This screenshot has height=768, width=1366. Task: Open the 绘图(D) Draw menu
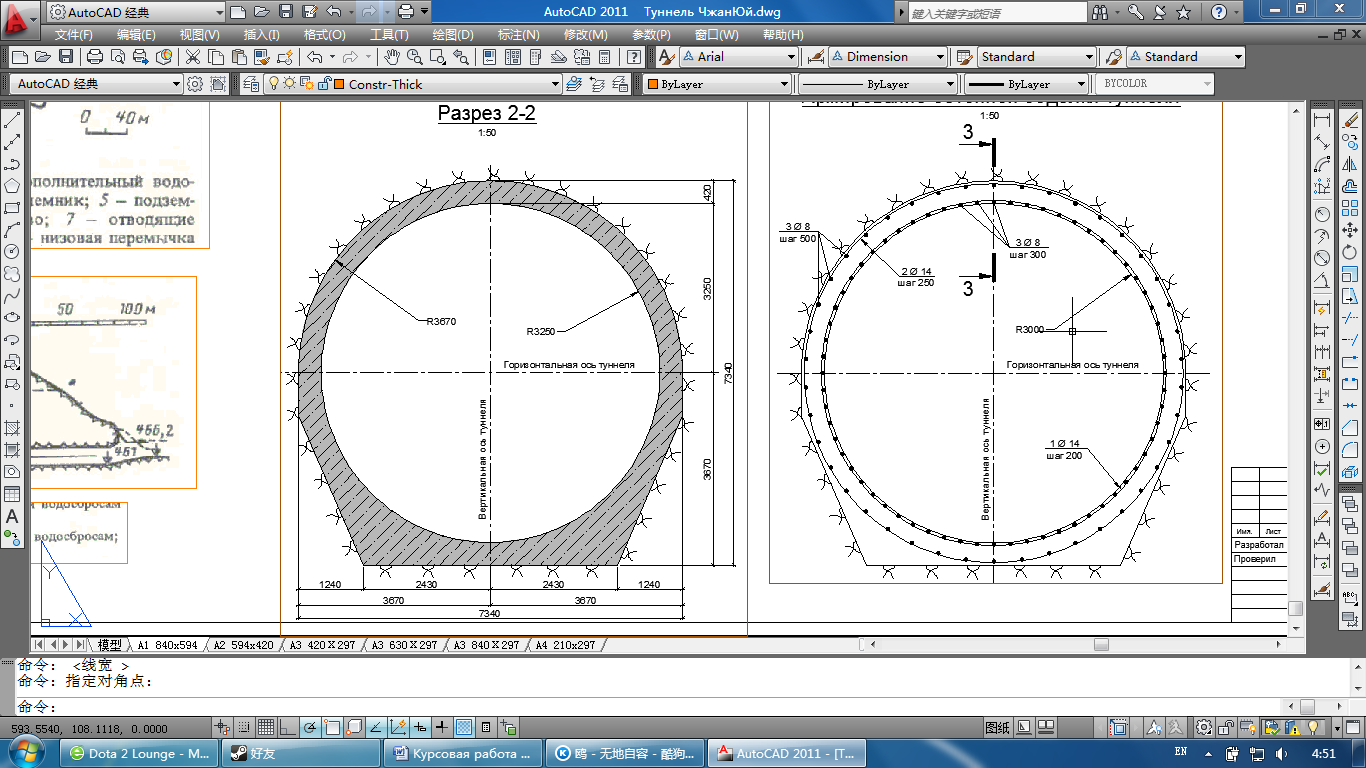pos(451,34)
